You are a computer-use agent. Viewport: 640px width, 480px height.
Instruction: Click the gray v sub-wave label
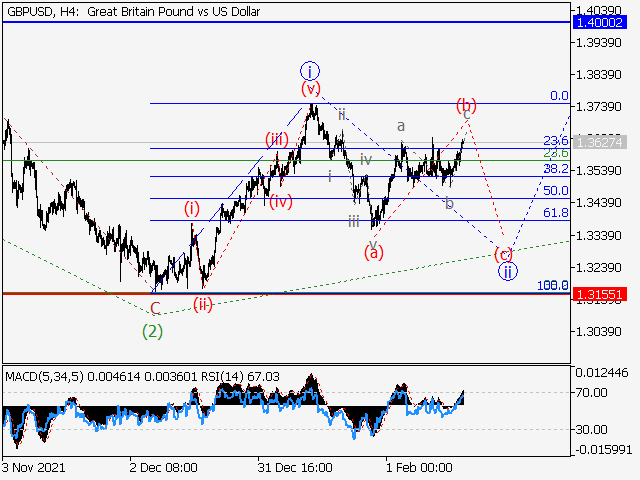[373, 244]
